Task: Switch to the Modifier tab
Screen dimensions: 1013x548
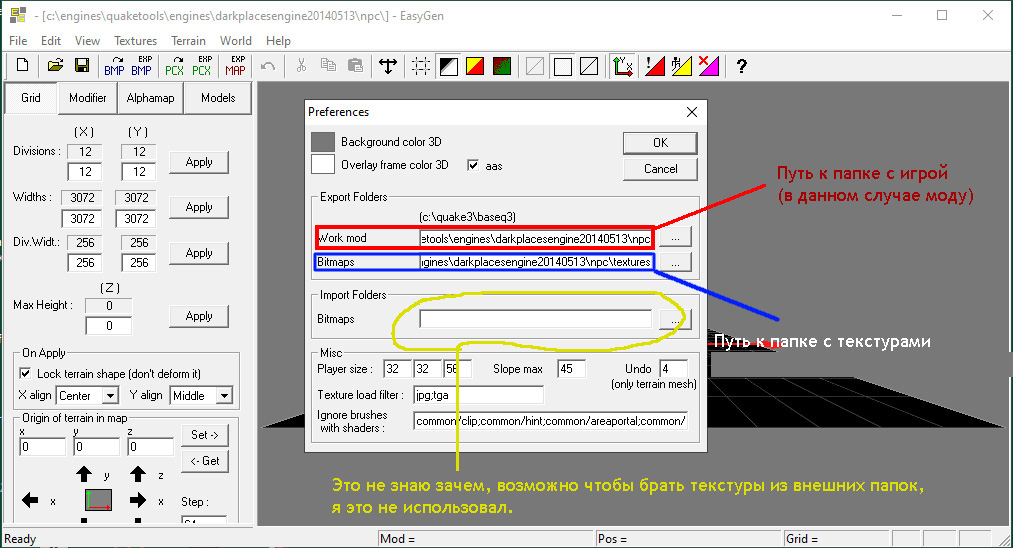Action: tap(88, 98)
